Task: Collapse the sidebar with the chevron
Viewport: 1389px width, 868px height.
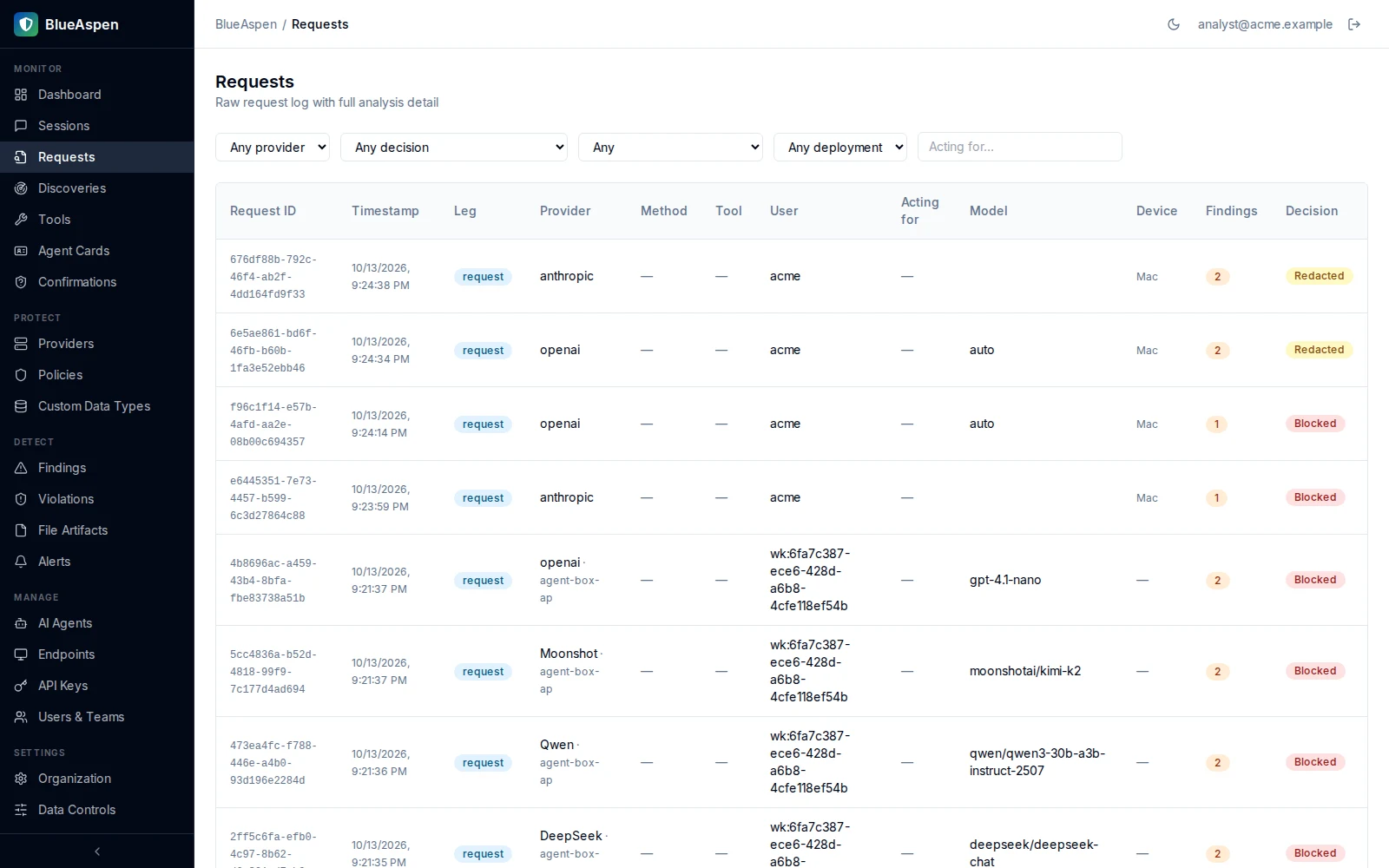Action: pyautogui.click(x=97, y=852)
